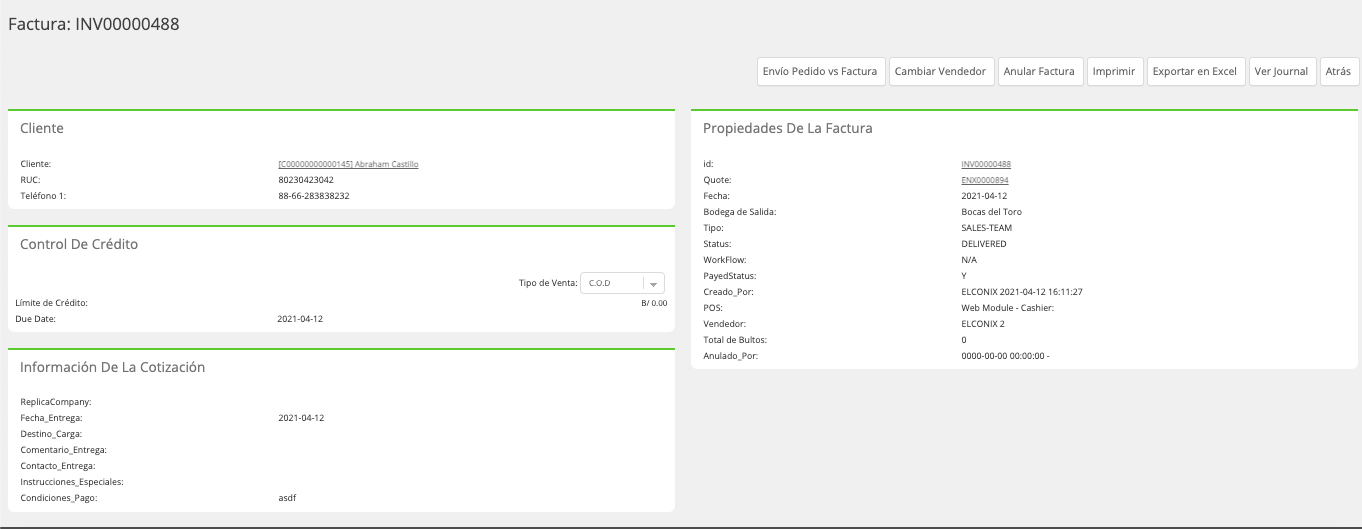The image size is (1362, 529).
Task: Open invoice id link INV00000488
Action: [986, 163]
